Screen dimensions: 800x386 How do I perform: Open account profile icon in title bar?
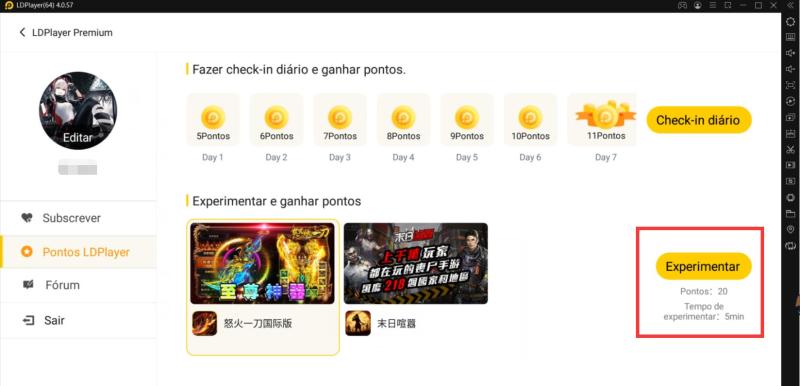697,5
